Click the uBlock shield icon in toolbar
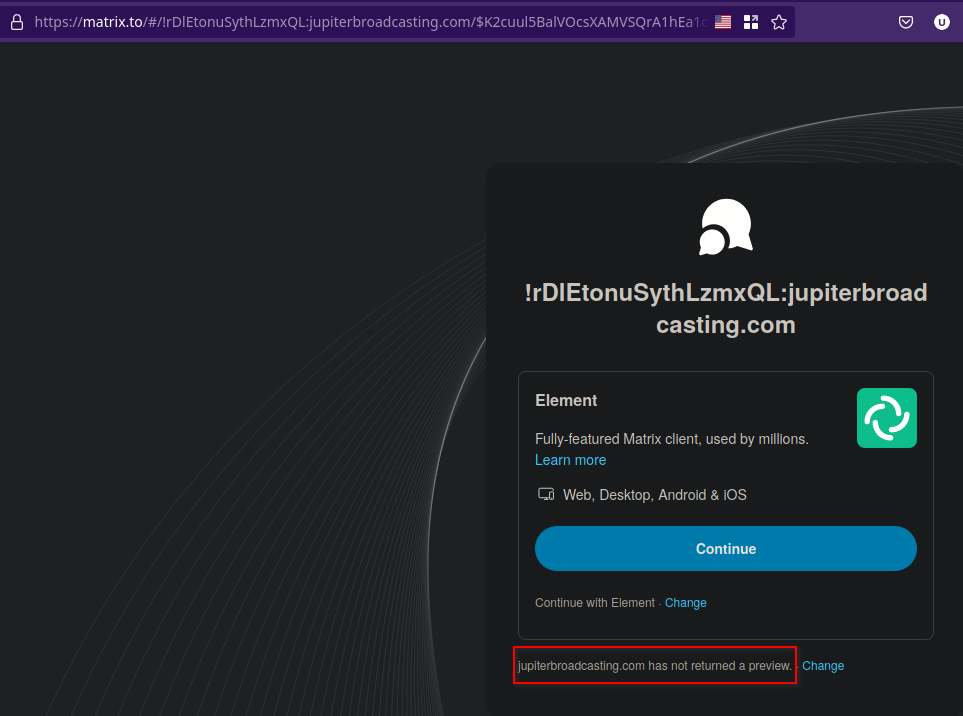Viewport: 963px width, 716px height. point(942,22)
